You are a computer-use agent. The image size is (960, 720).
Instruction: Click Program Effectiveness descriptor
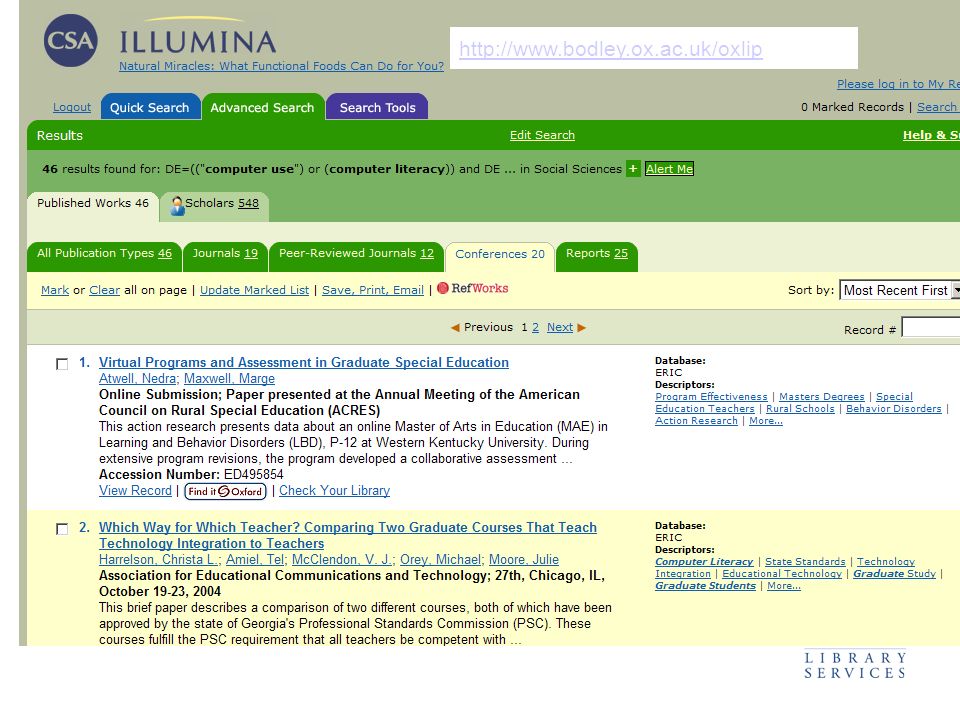click(x=711, y=397)
